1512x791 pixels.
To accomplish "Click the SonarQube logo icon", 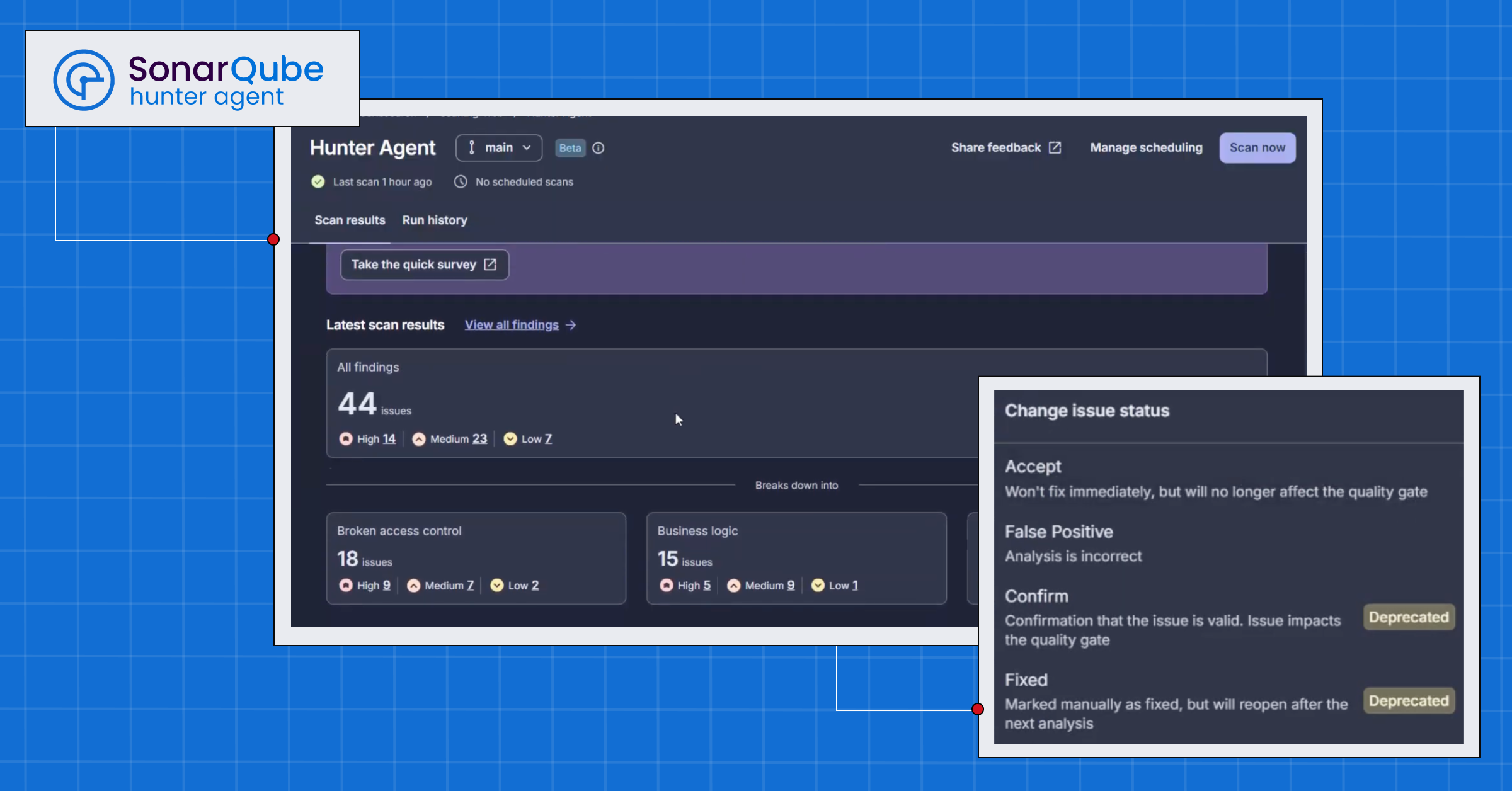I will pyautogui.click(x=84, y=80).
